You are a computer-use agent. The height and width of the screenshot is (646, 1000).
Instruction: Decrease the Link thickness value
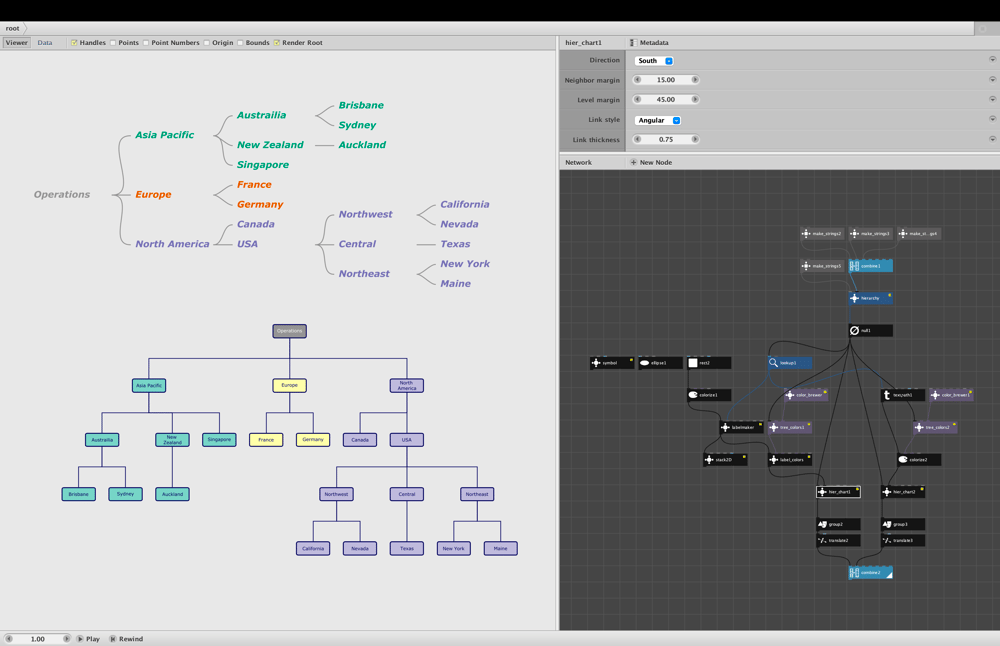point(637,139)
